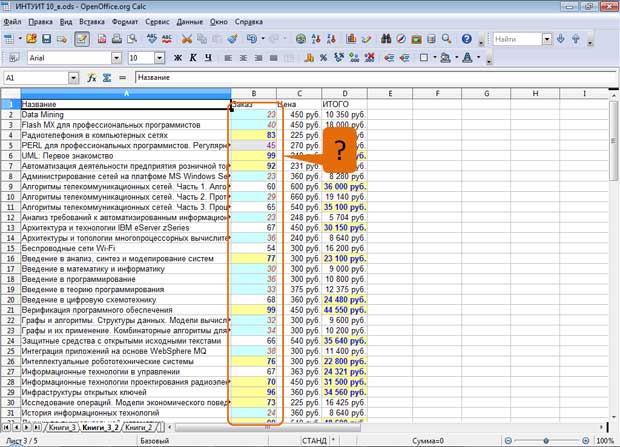620x447 pixels.
Task: Open the Gallery icon
Action: [416, 39]
